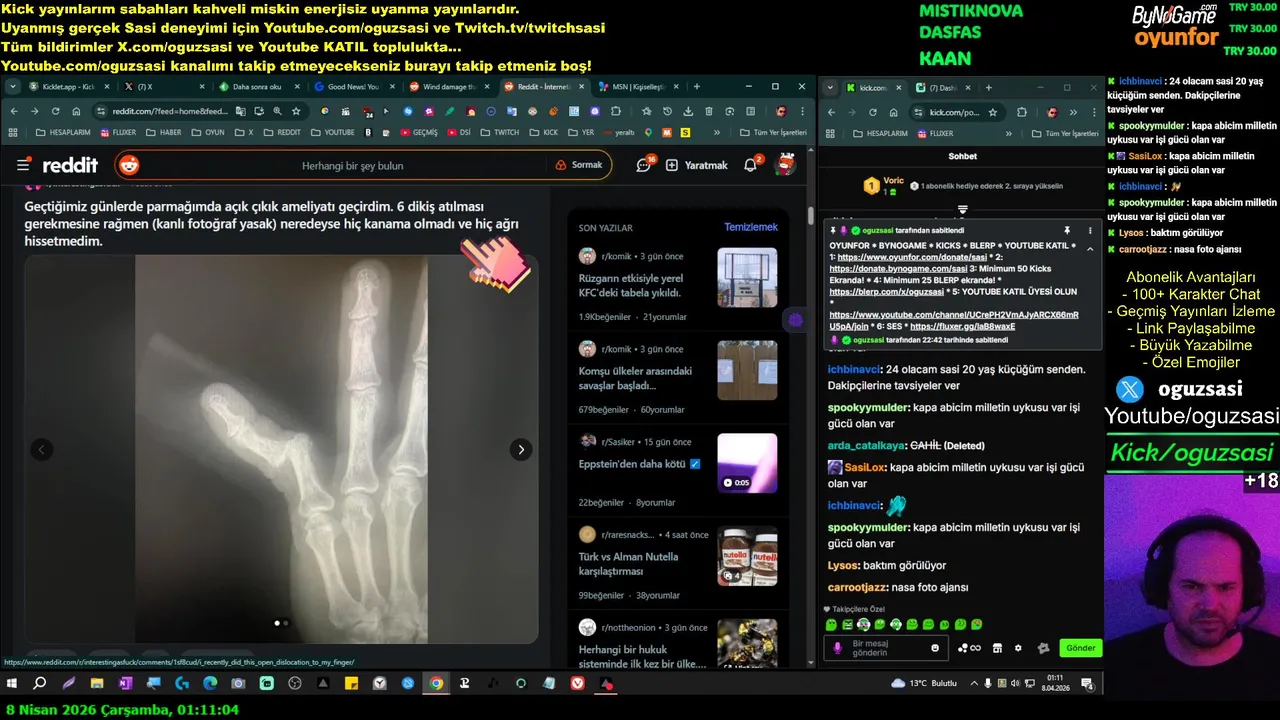This screenshot has width=1280, height=720.
Task: Unpin the pinned chat message with the pin icon
Action: [1067, 230]
